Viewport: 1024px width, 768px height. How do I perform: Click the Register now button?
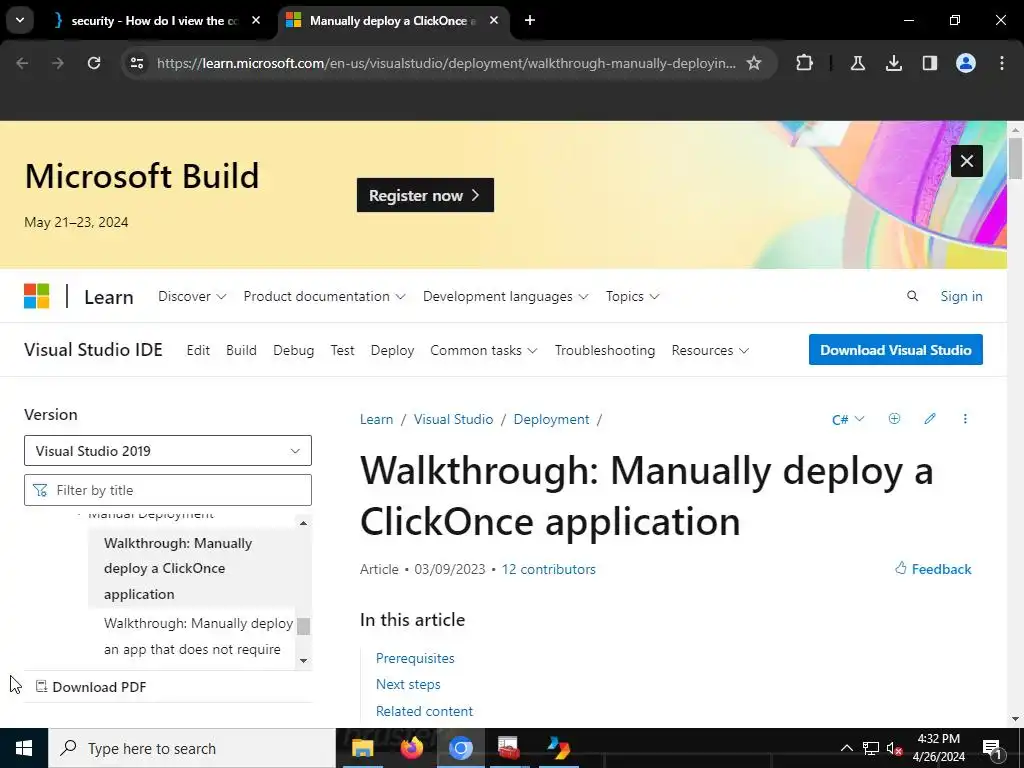click(425, 195)
